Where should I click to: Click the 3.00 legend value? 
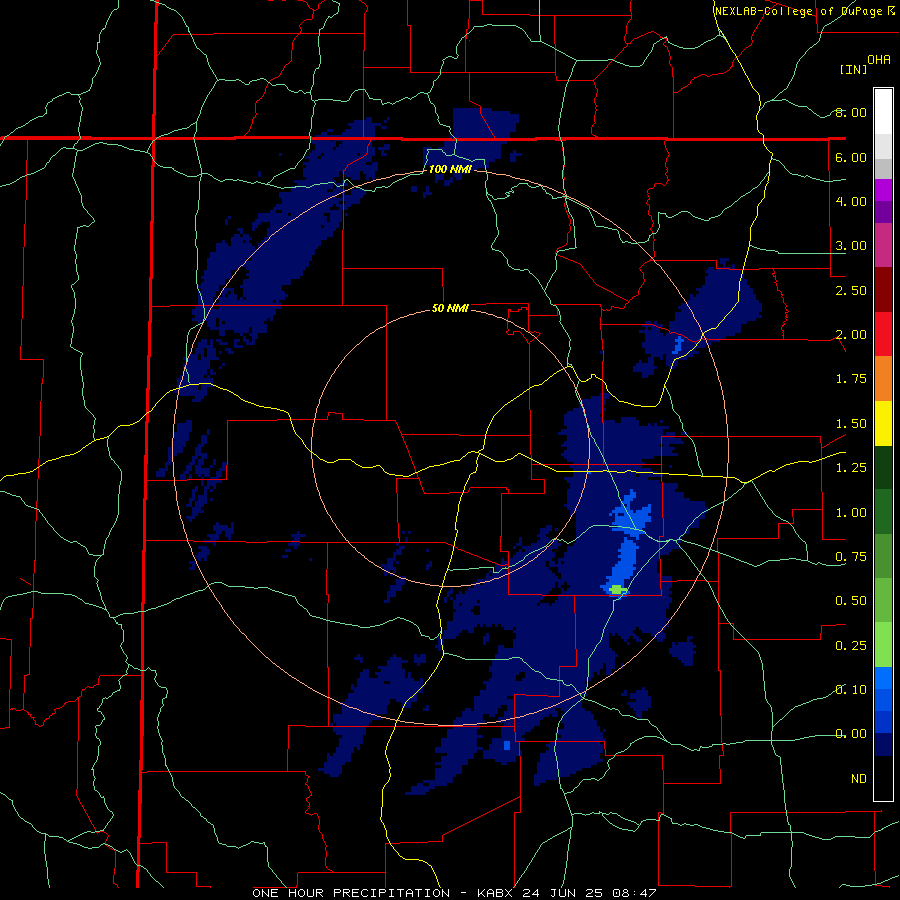pos(851,246)
